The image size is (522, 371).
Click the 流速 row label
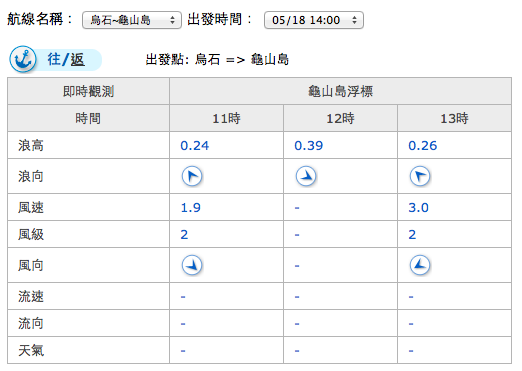tap(31, 297)
